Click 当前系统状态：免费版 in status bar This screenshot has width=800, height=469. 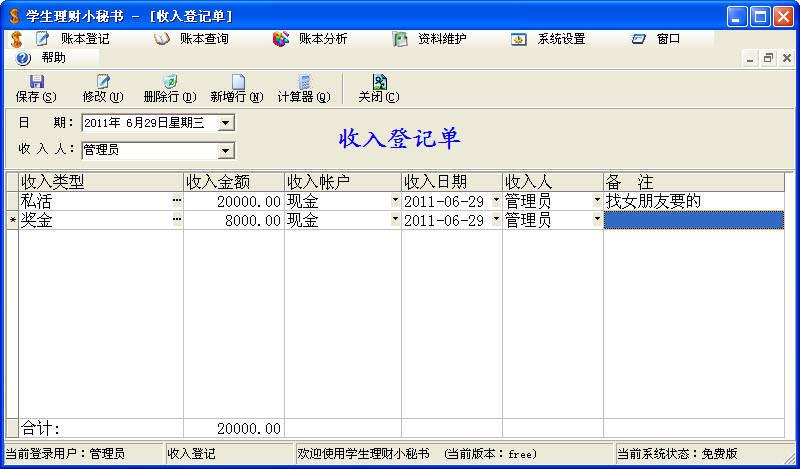coord(678,453)
